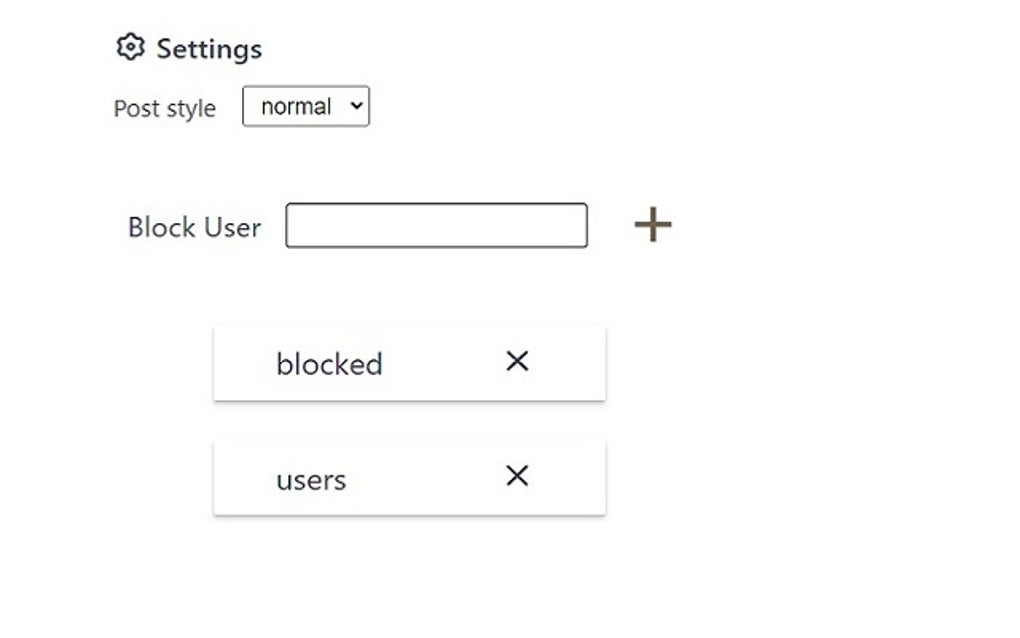
Task: Add blocked user with plus icon
Action: point(653,225)
